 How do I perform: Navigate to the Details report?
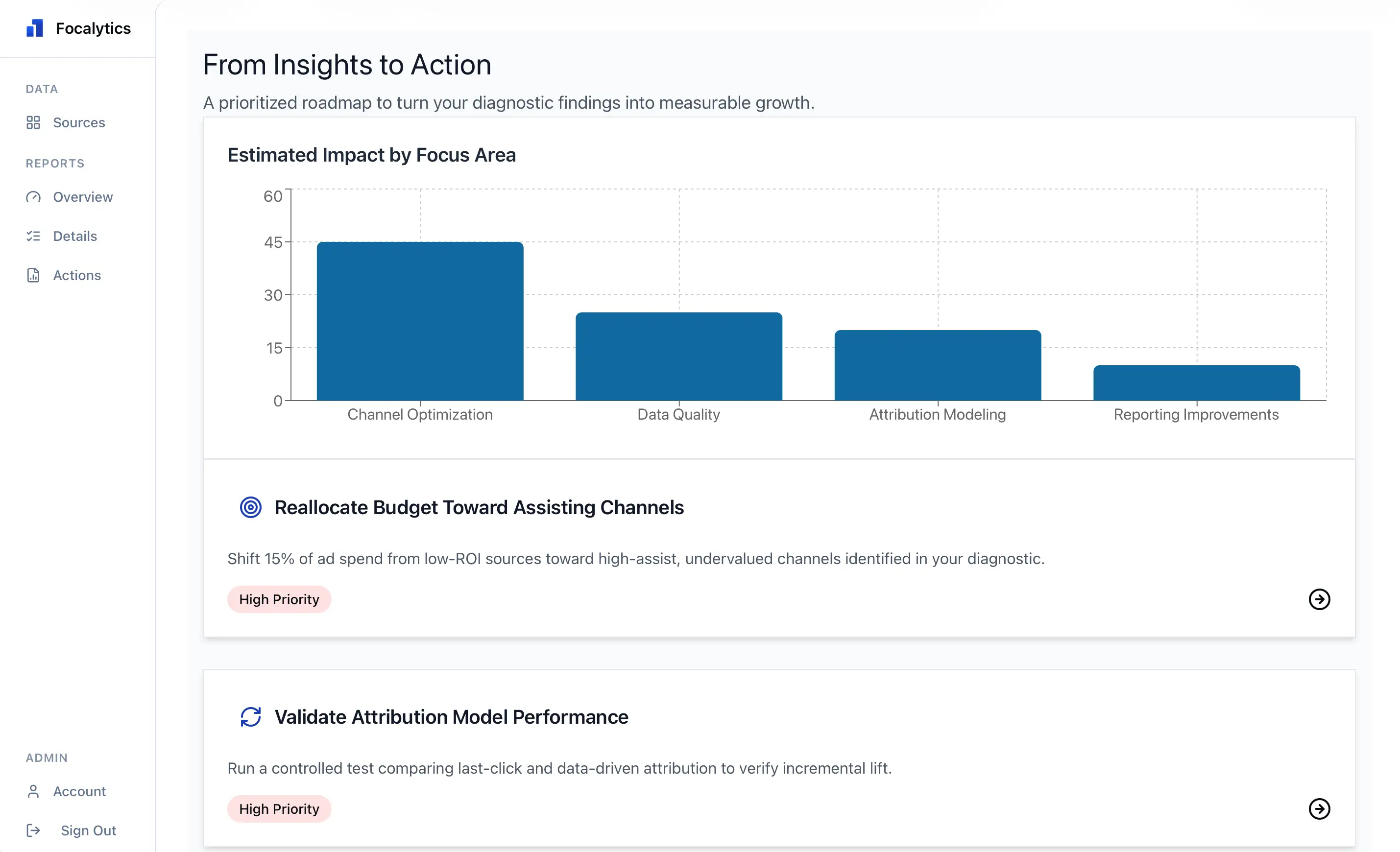click(75, 236)
